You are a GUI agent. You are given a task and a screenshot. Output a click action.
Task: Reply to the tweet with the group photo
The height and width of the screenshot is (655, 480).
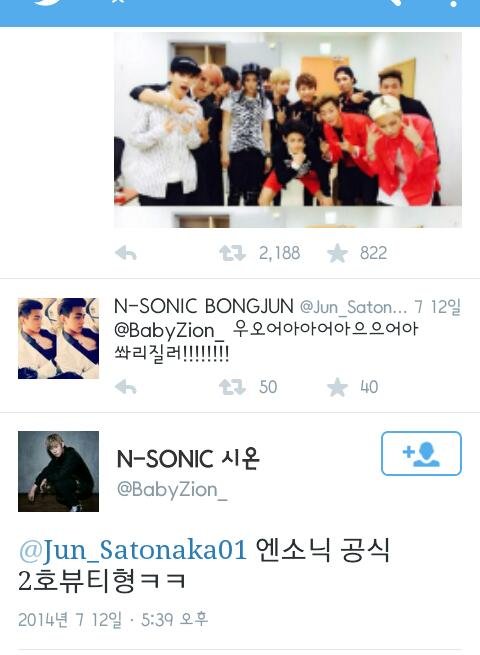coord(126,253)
